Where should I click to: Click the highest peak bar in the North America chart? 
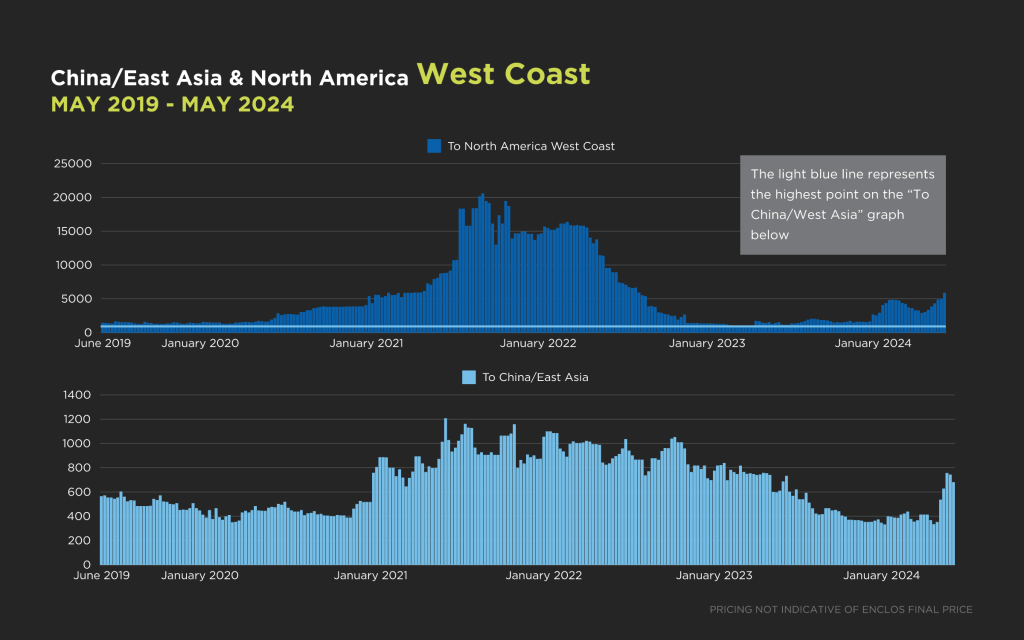pos(483,260)
